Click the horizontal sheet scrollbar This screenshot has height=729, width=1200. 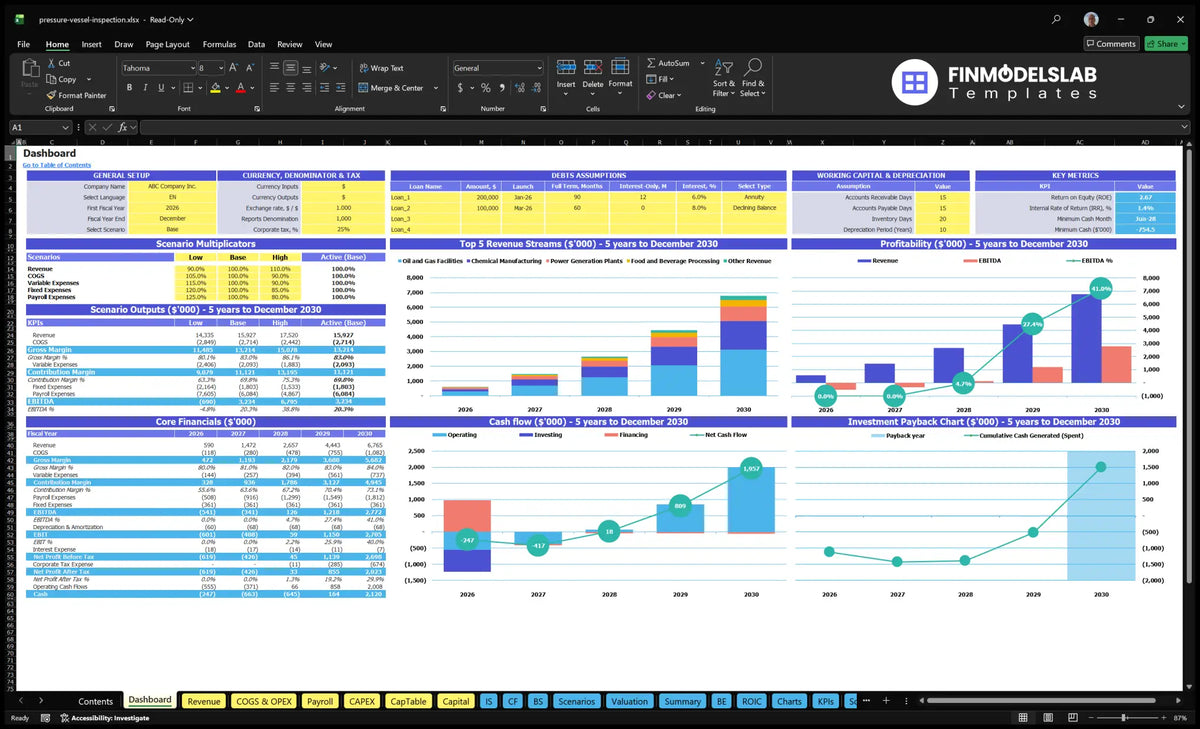[1040, 701]
